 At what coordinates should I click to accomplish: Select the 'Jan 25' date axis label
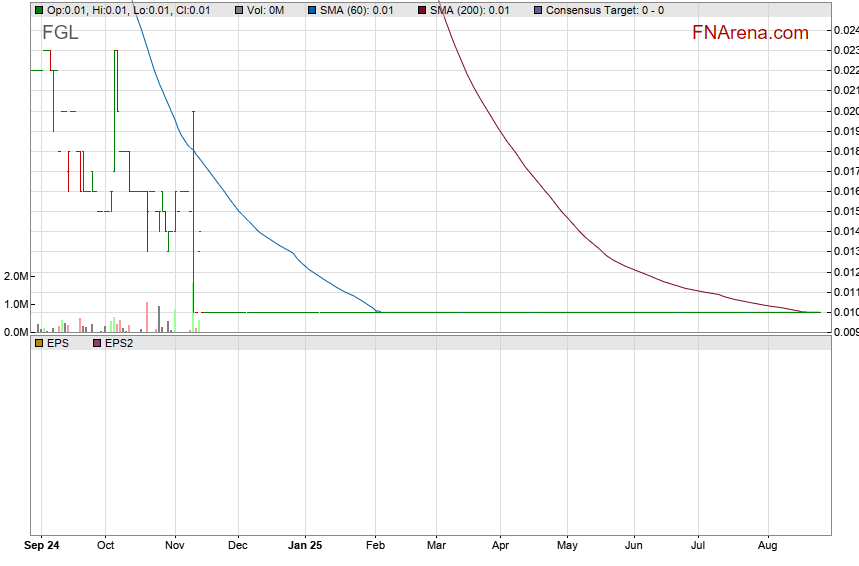click(x=305, y=546)
